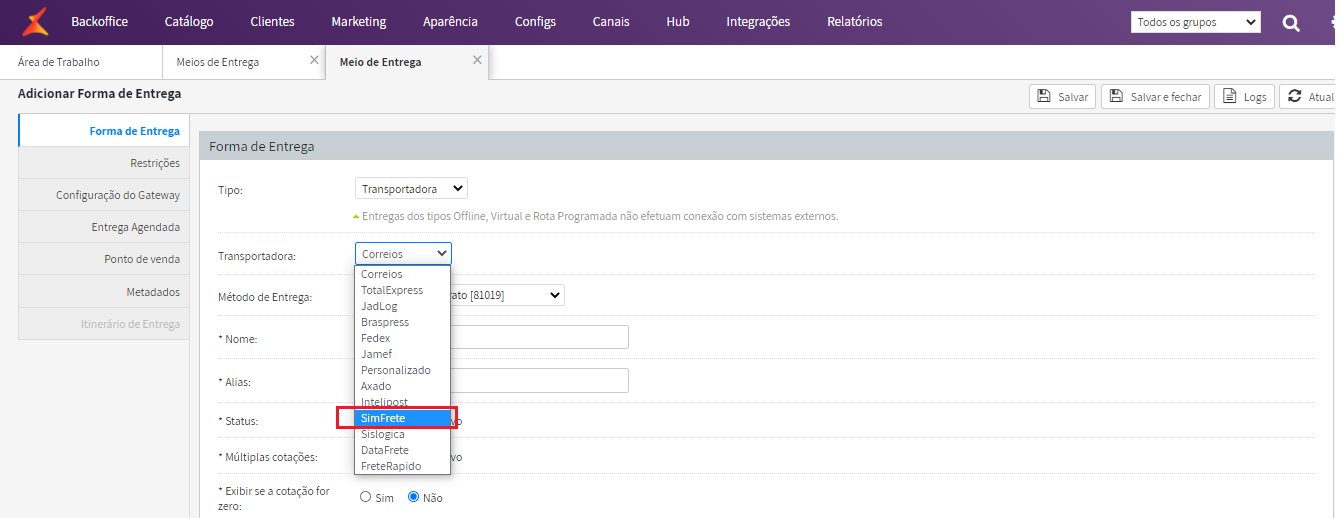Collapse the Transportadora Correios dropdown
1342x518 pixels.
pos(403,253)
